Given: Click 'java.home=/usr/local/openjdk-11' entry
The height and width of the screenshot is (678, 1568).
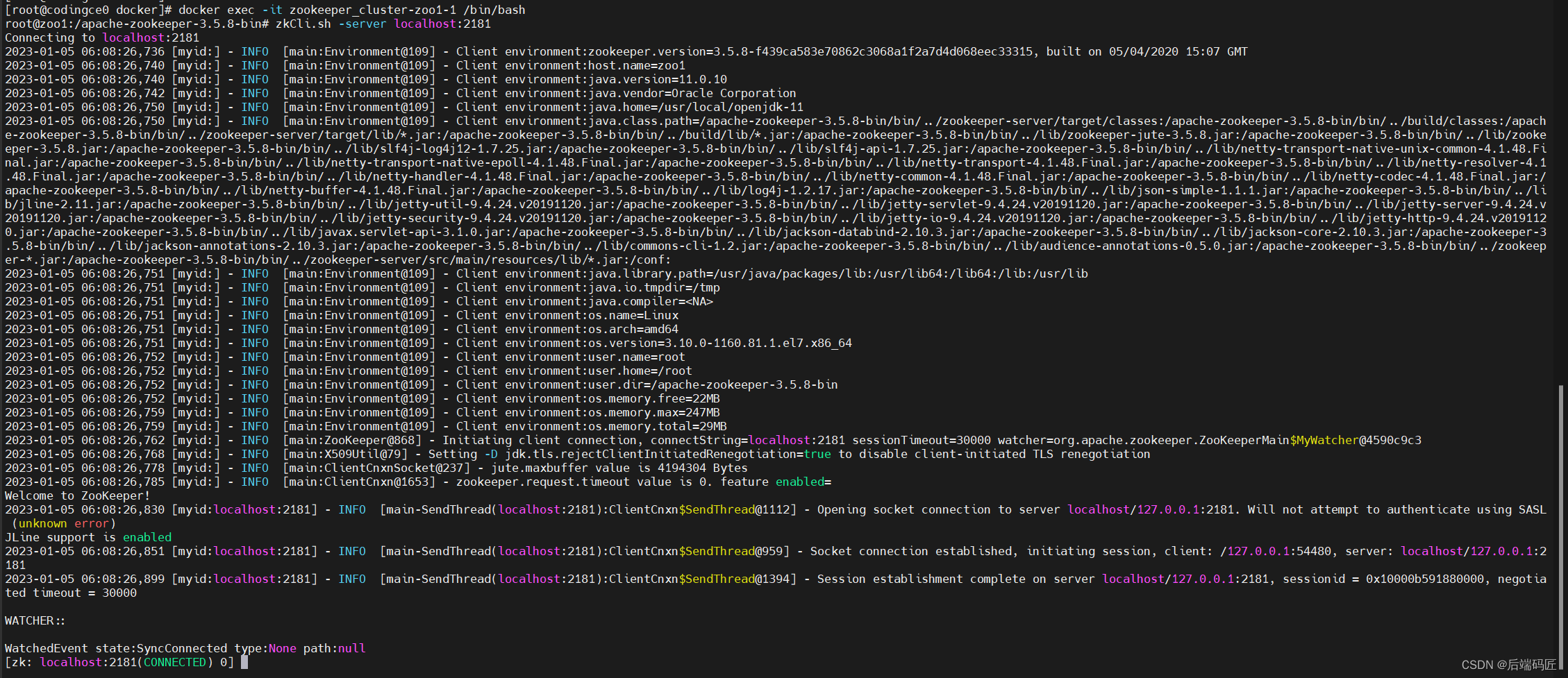Looking at the screenshot, I should point(696,107).
